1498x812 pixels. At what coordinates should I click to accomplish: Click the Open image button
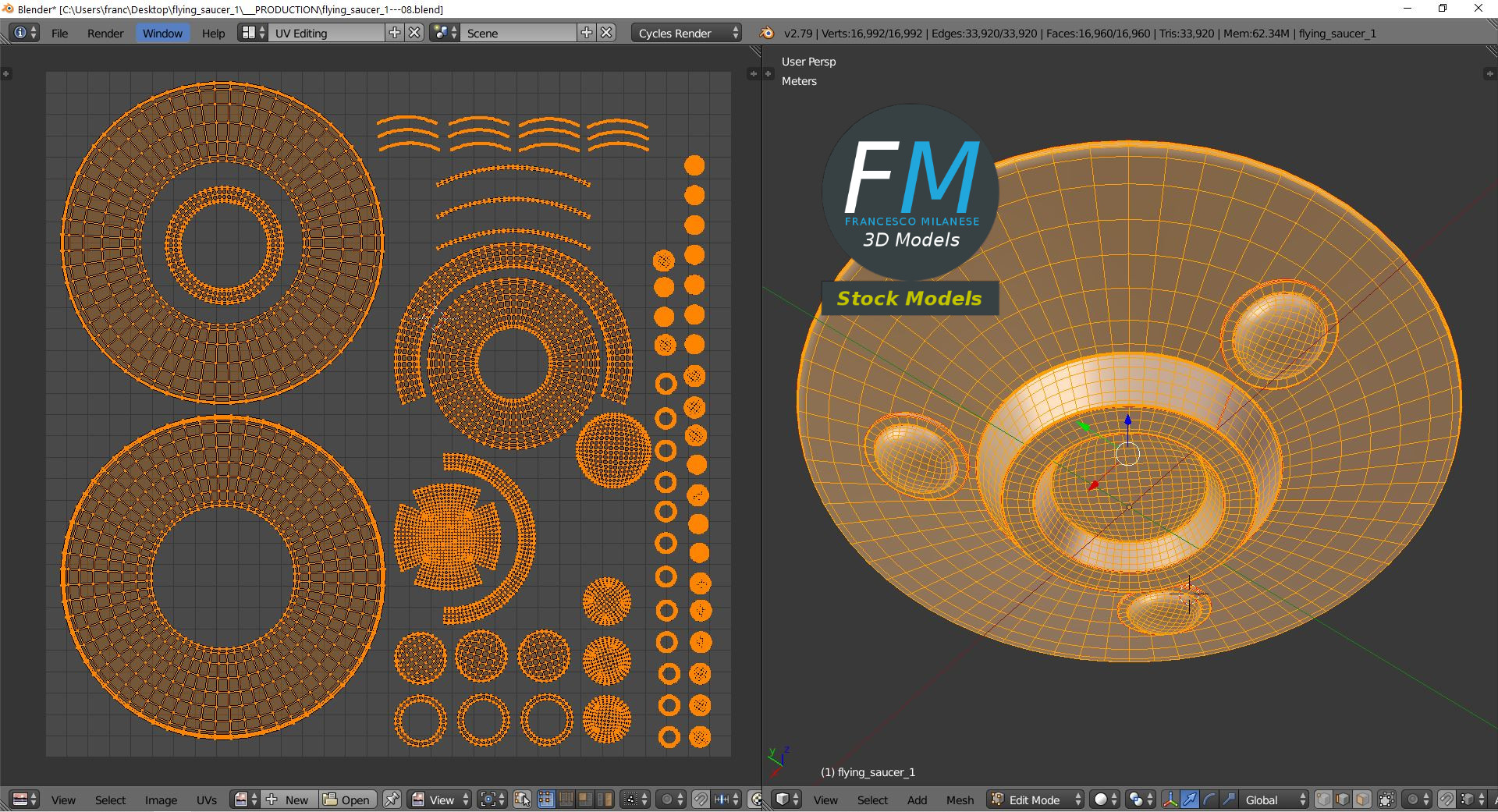pyautogui.click(x=348, y=800)
